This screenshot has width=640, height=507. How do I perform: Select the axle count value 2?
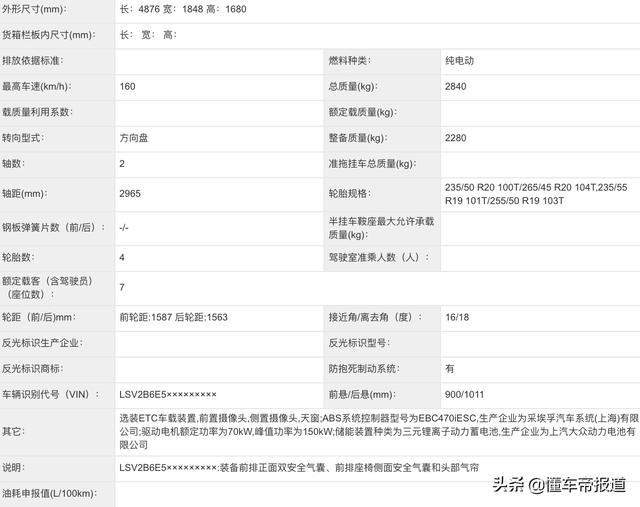click(x=122, y=163)
